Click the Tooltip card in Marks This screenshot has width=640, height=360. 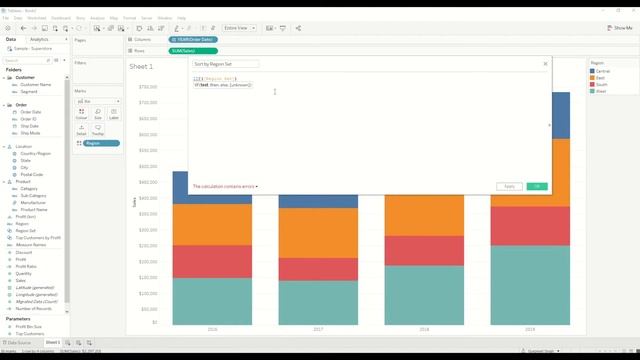tap(98, 130)
